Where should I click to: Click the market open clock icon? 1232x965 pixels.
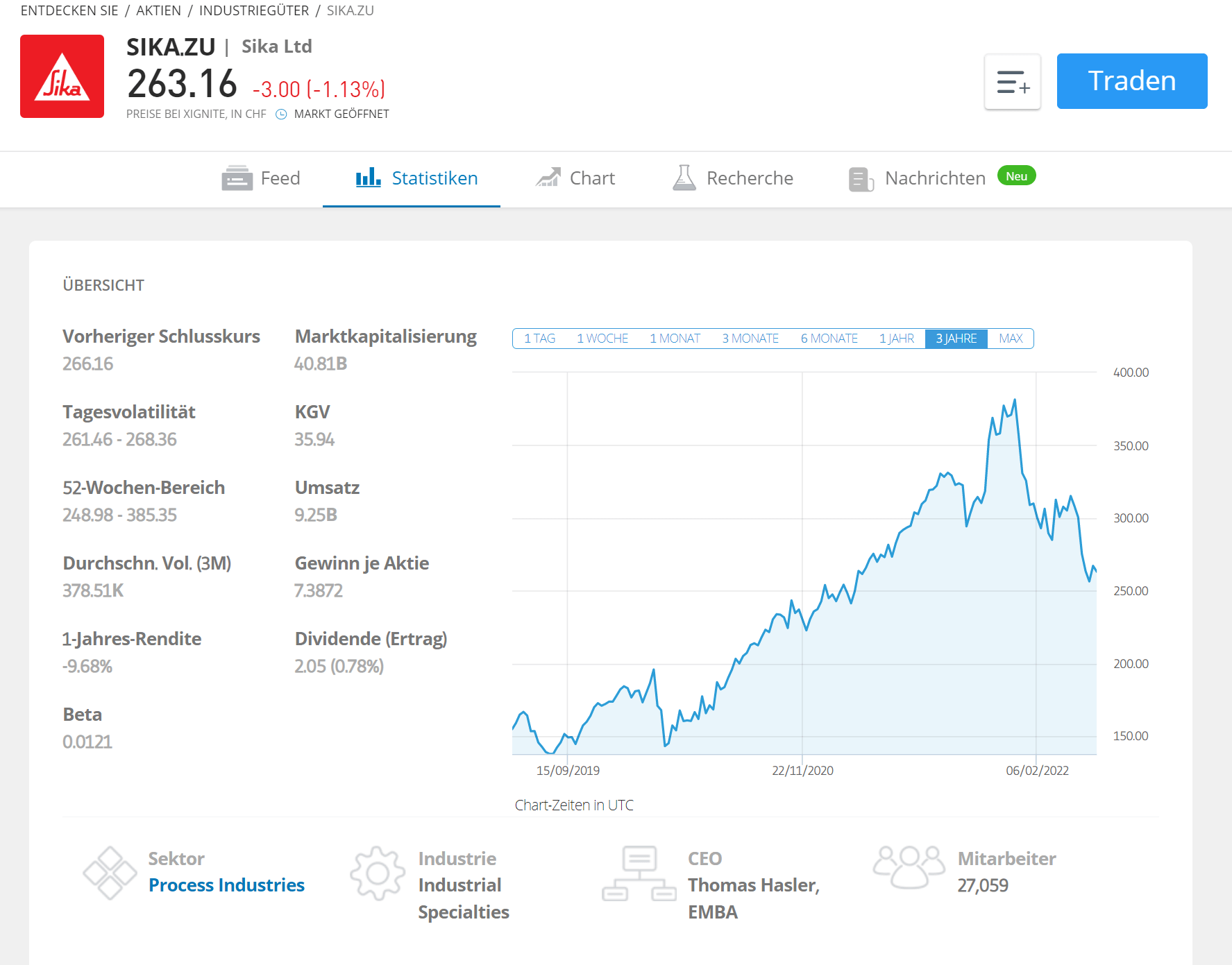281,114
